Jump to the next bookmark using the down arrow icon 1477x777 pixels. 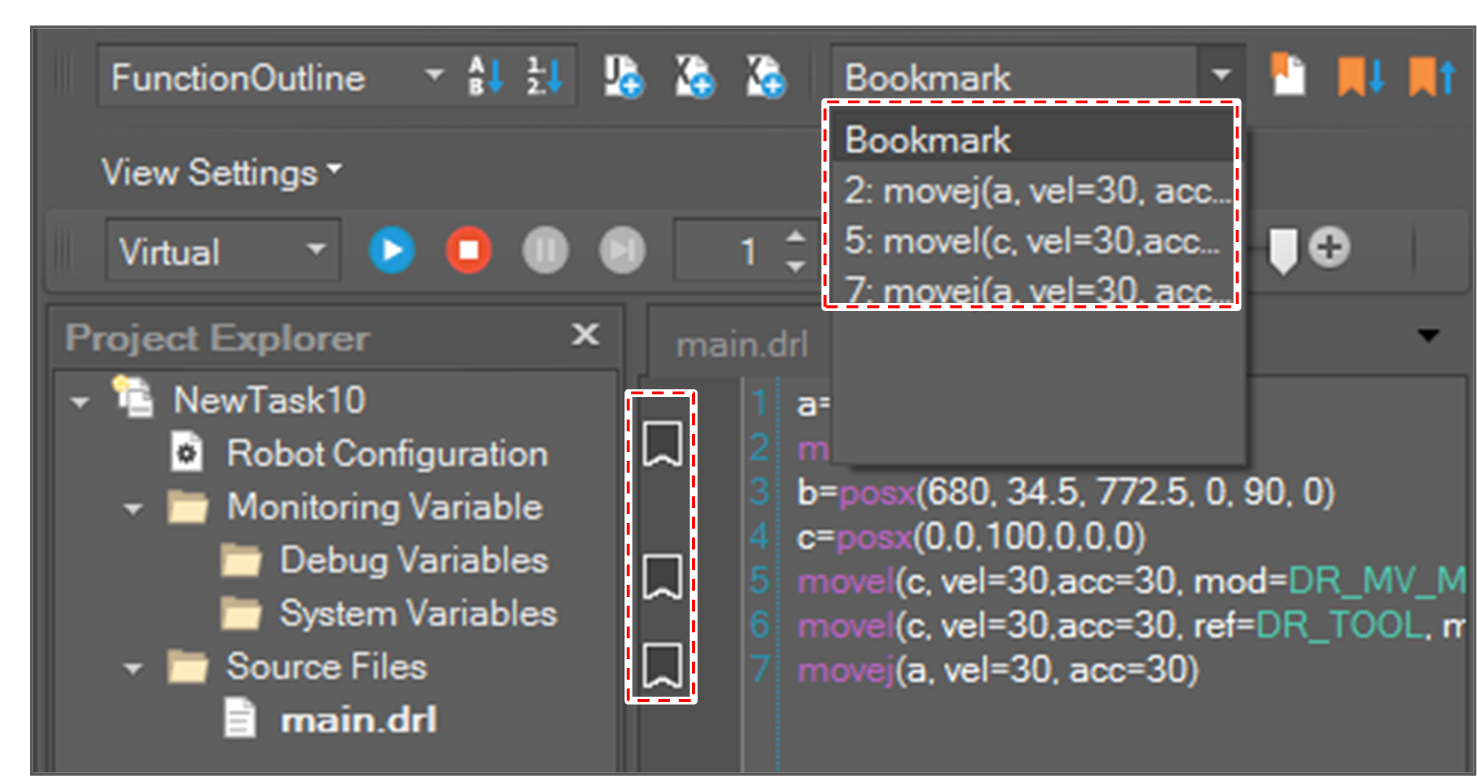click(x=1361, y=77)
